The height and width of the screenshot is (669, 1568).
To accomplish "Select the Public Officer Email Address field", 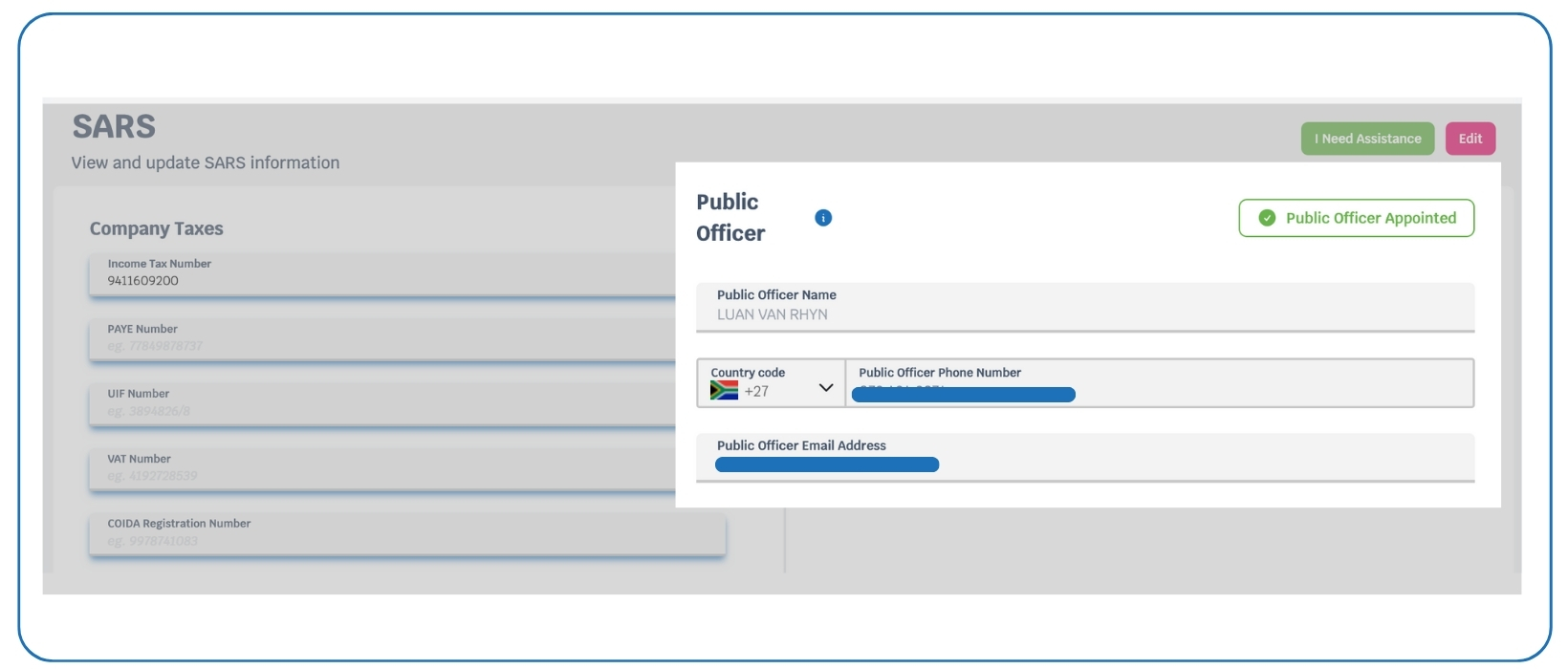I will click(x=1085, y=458).
